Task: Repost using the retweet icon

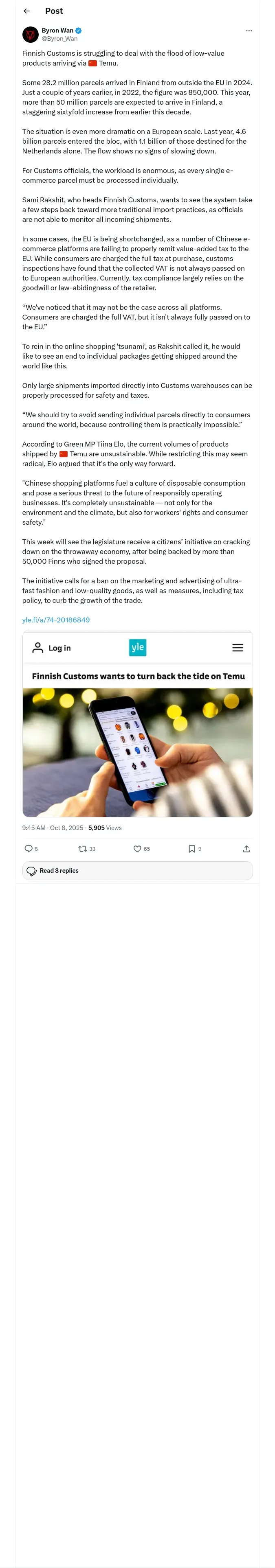Action: (82, 849)
